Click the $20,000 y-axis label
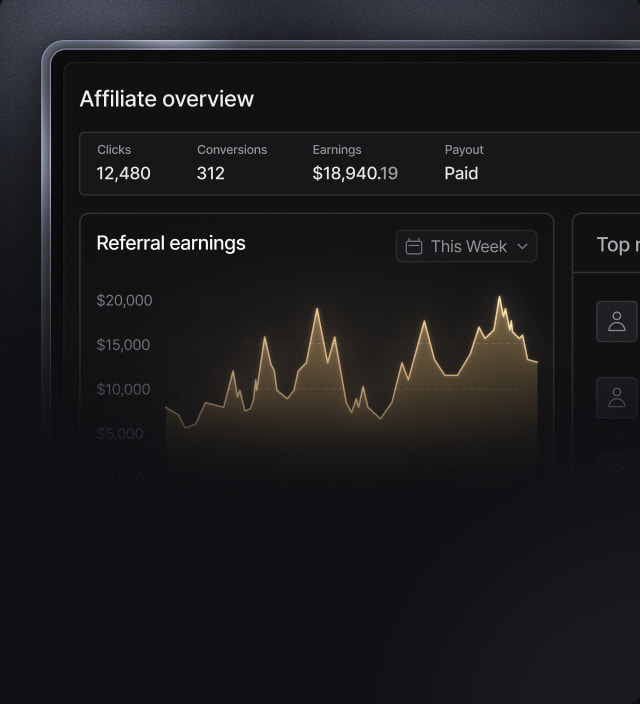Viewport: 640px width, 704px height. (x=124, y=300)
